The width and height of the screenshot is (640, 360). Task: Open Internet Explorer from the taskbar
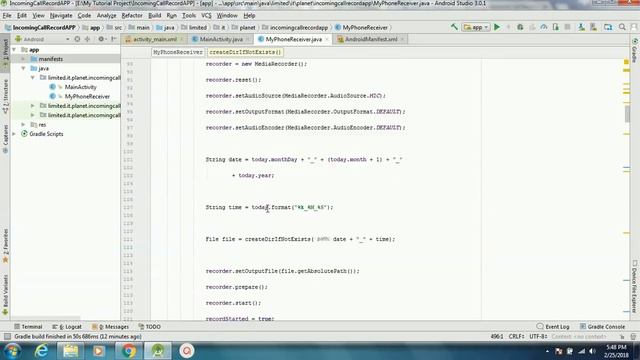coord(41,351)
